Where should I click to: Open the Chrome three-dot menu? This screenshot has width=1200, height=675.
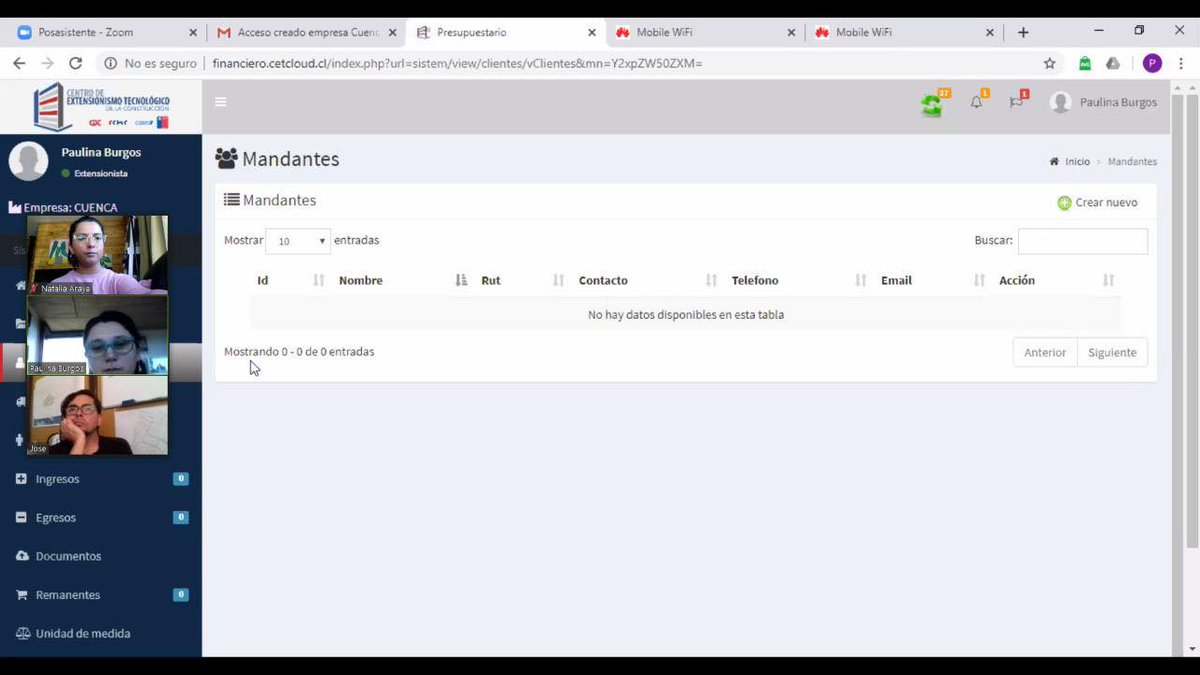(1182, 63)
